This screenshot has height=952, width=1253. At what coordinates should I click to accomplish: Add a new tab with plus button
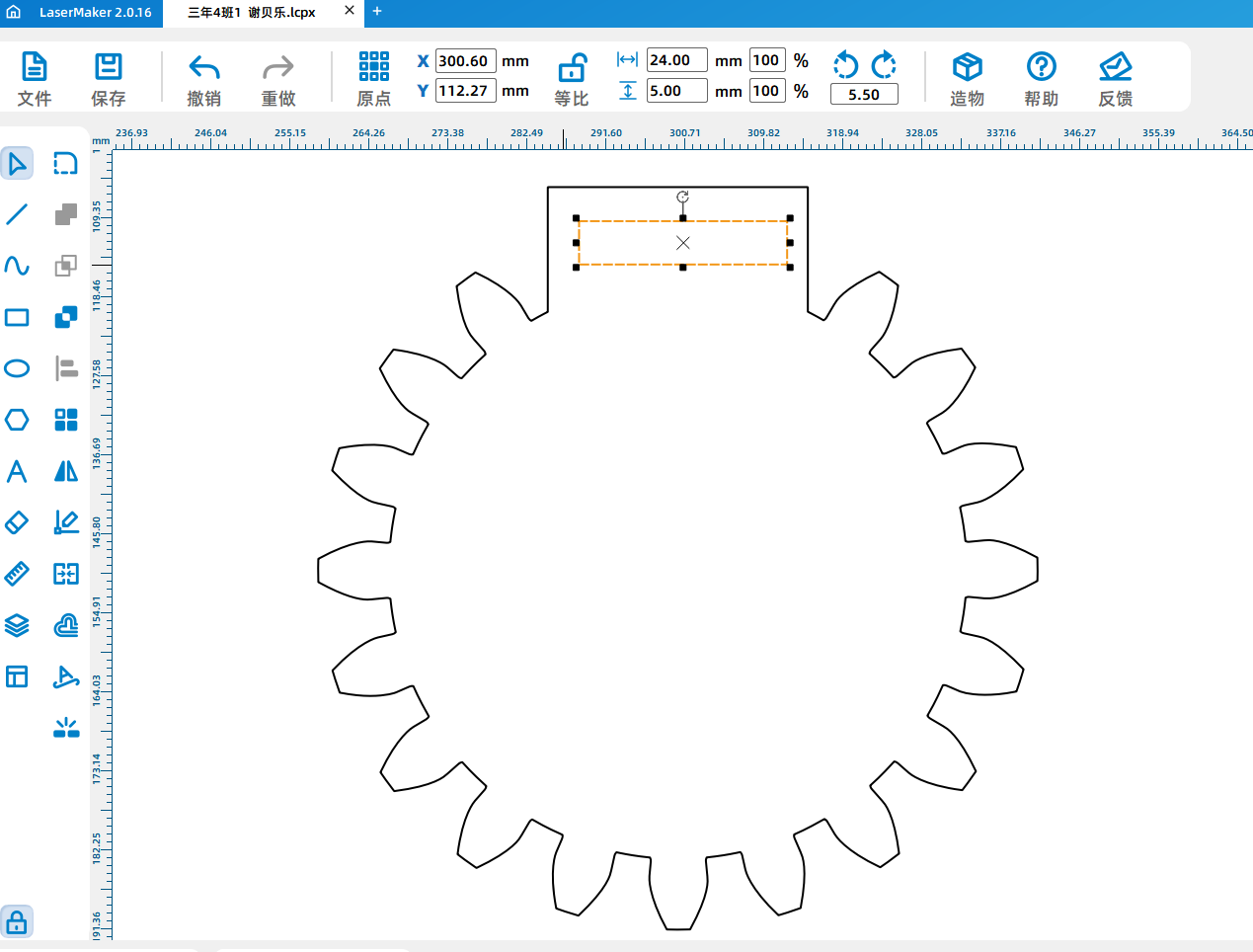coord(377,12)
